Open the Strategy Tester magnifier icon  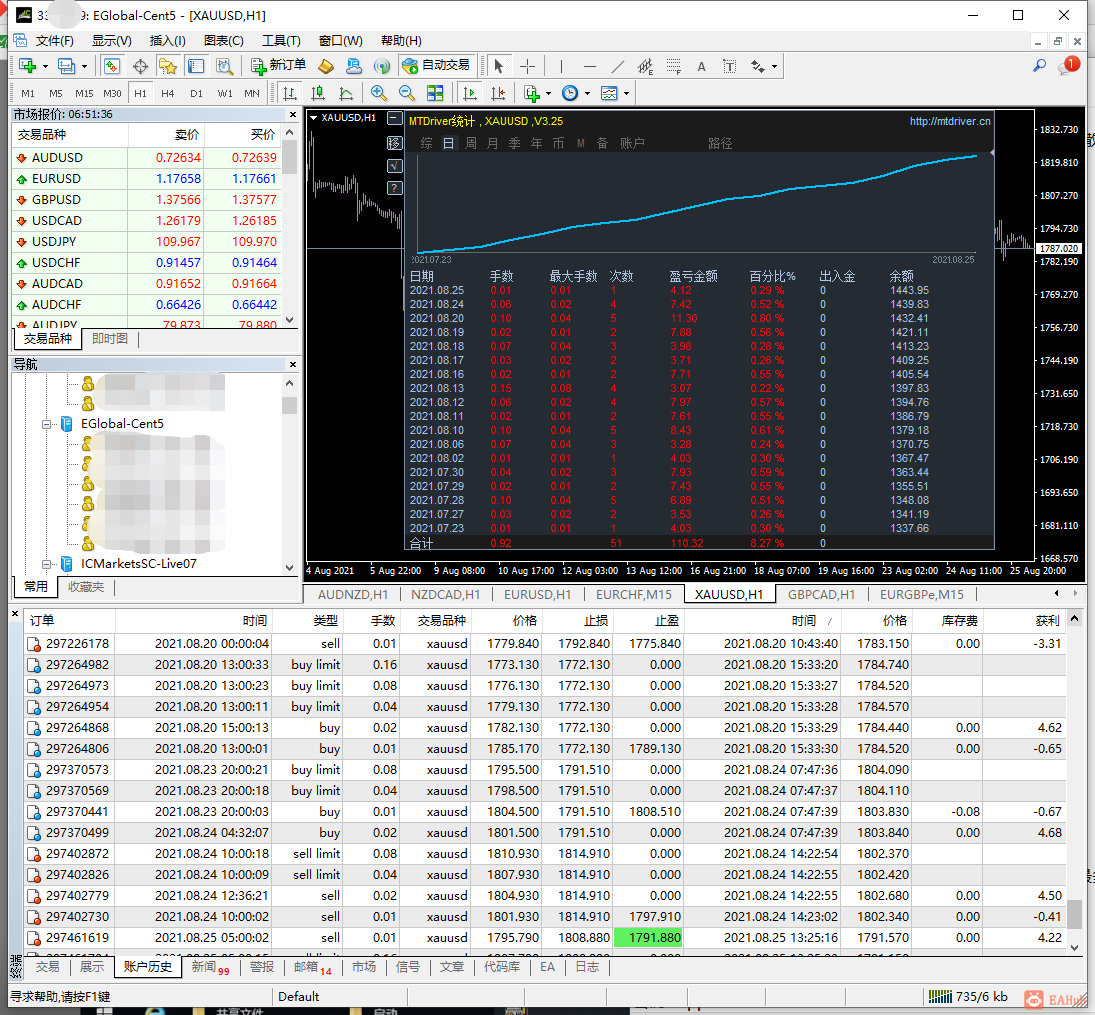[x=224, y=66]
